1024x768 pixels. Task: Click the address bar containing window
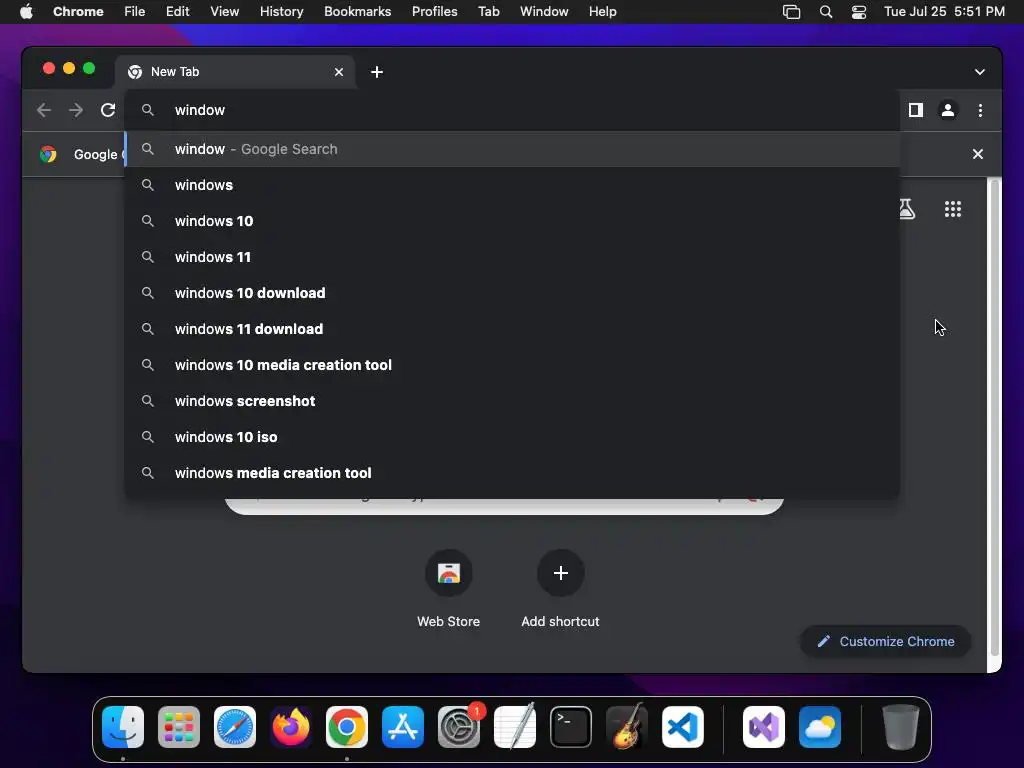[x=512, y=110]
